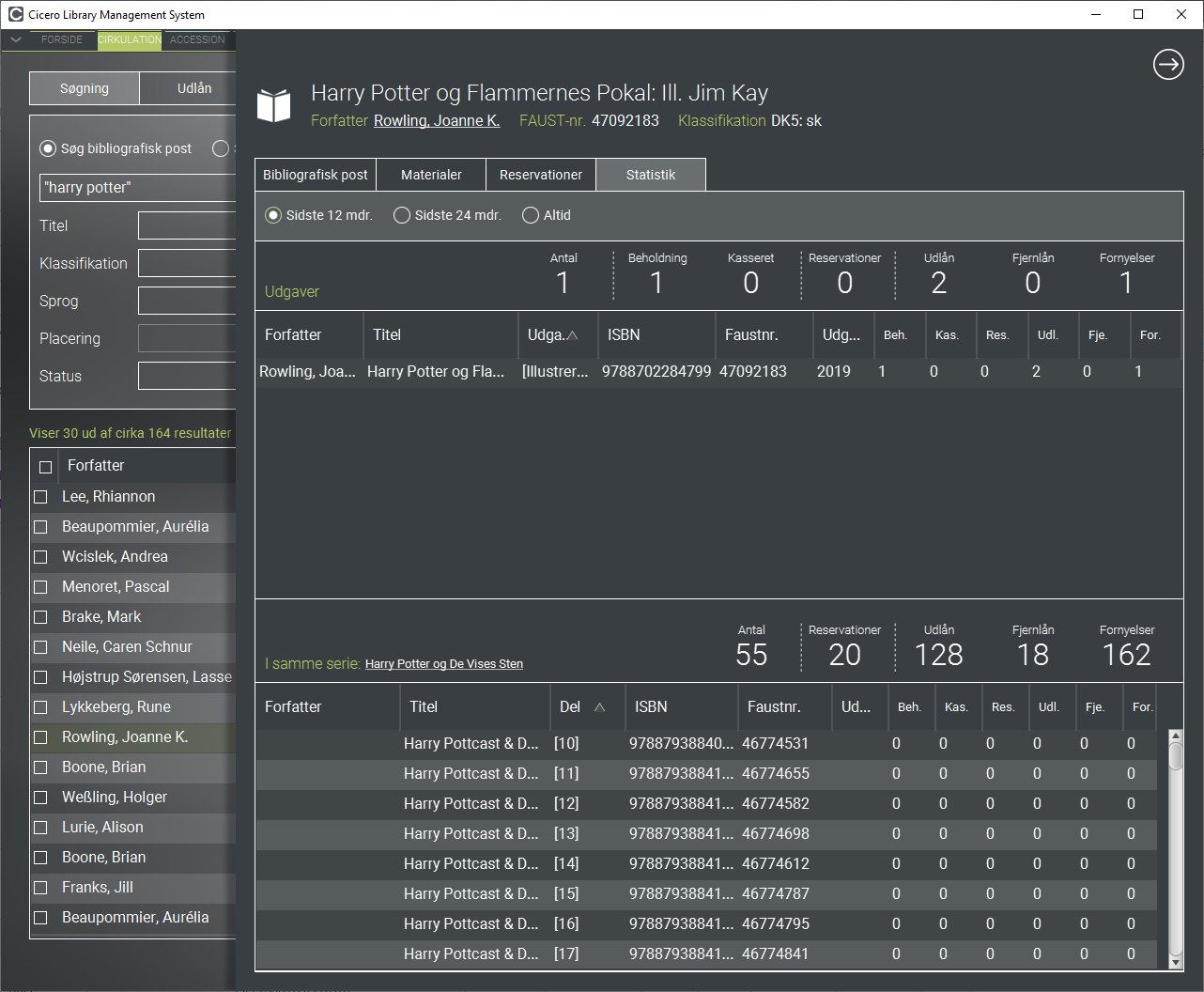Sort series table by Titel column

(474, 706)
